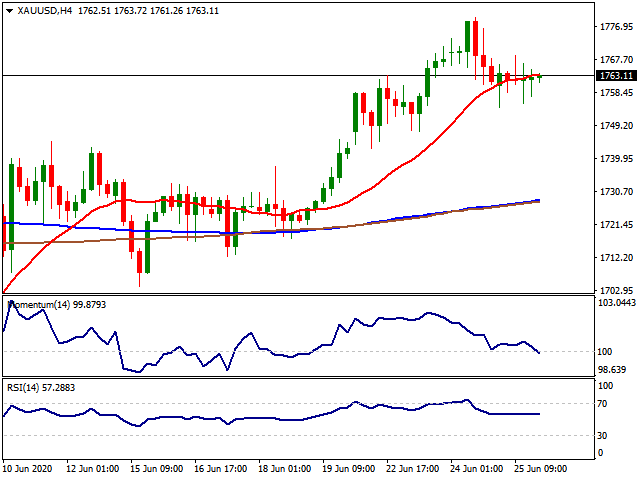Click the 1712.20 price axis label
Viewport: 640px width, 480px height.
click(616, 258)
